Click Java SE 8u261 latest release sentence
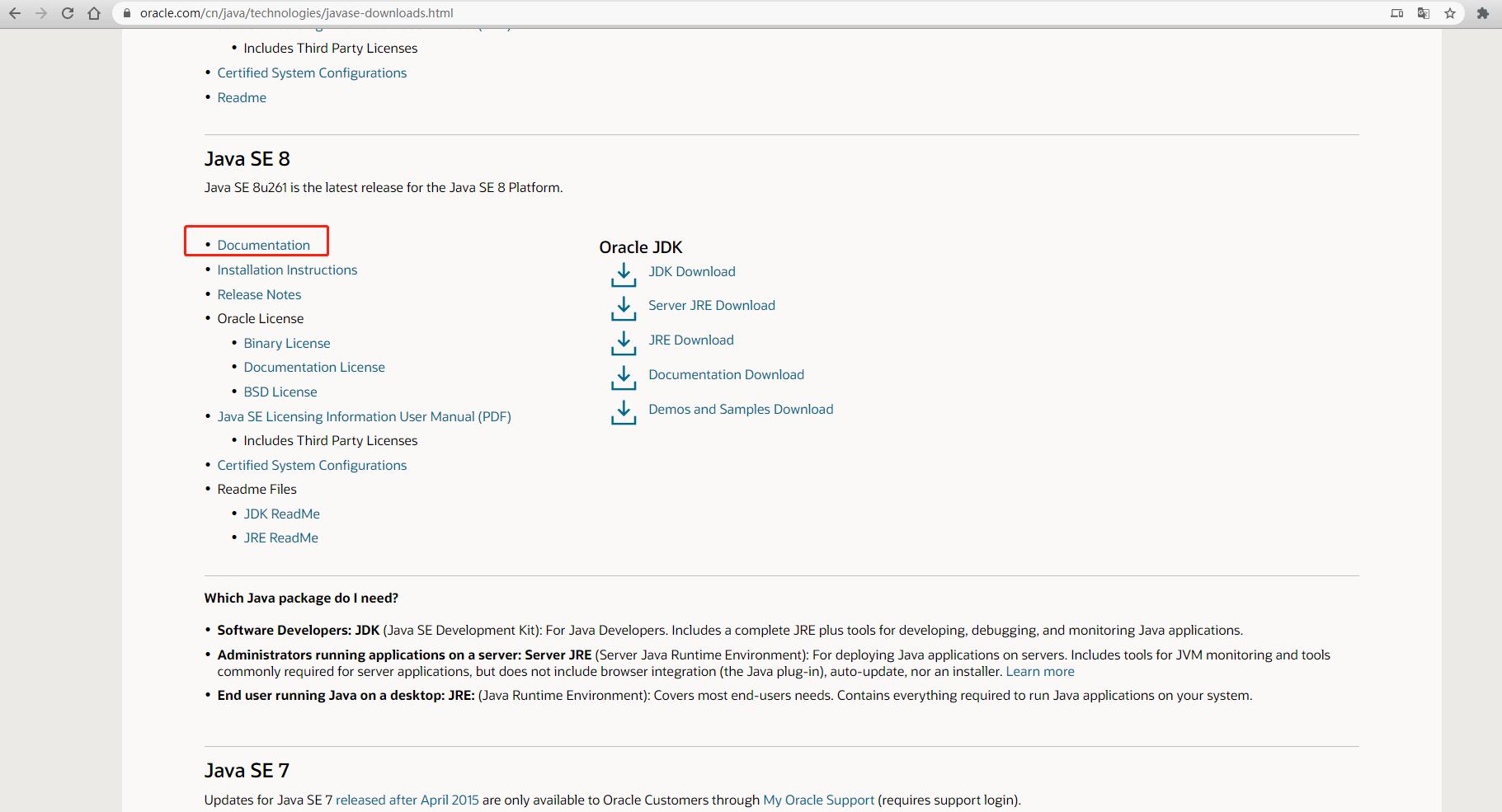 [x=384, y=187]
